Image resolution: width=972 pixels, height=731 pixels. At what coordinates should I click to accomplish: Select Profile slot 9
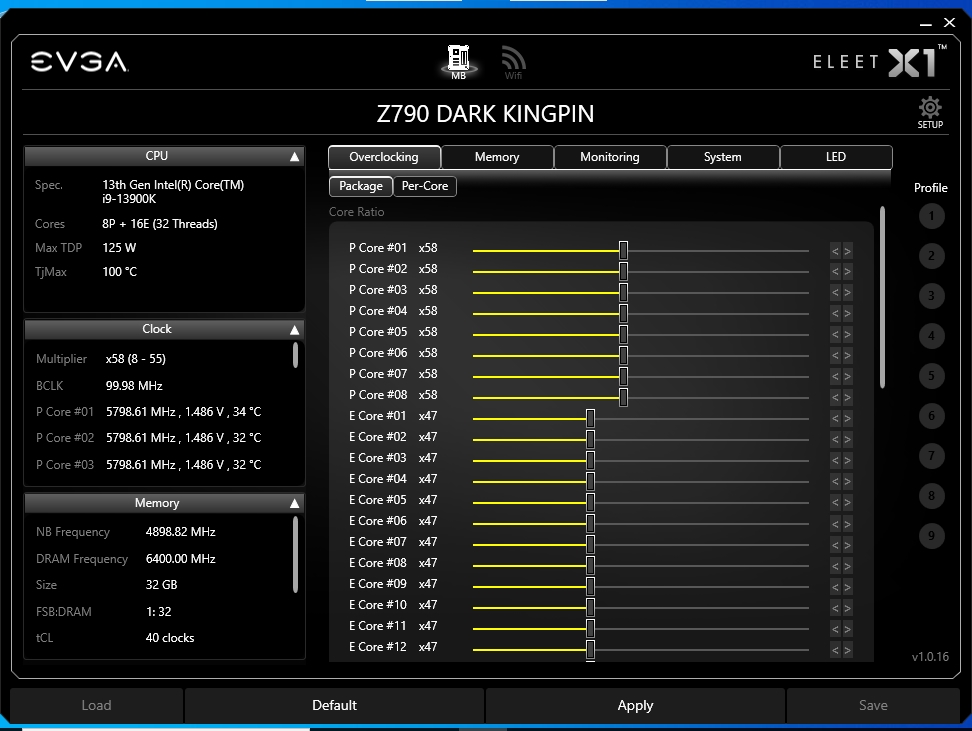click(931, 536)
